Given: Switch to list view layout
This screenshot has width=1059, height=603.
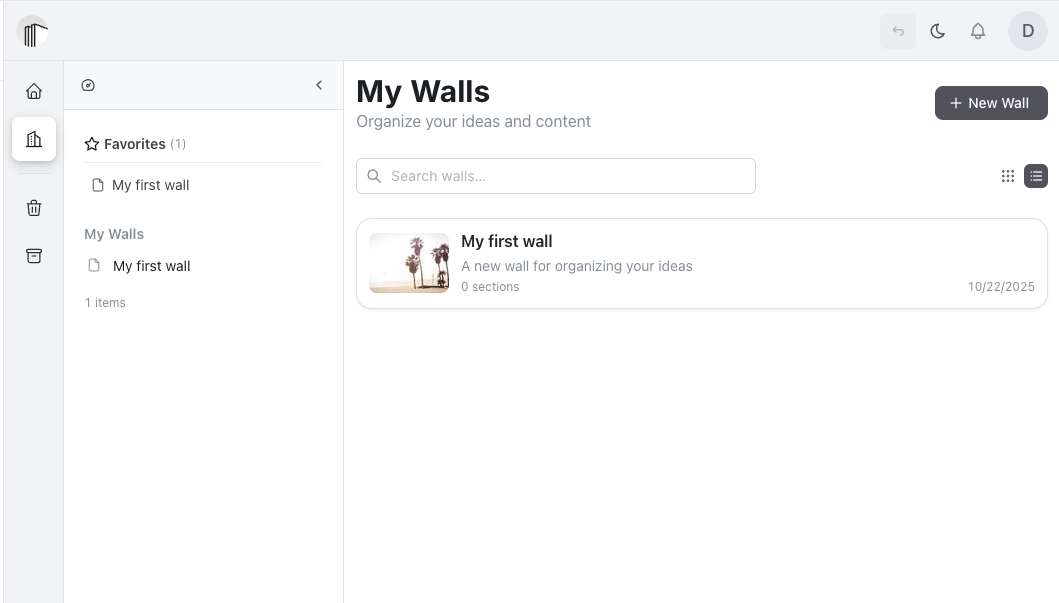Looking at the screenshot, I should point(1036,176).
